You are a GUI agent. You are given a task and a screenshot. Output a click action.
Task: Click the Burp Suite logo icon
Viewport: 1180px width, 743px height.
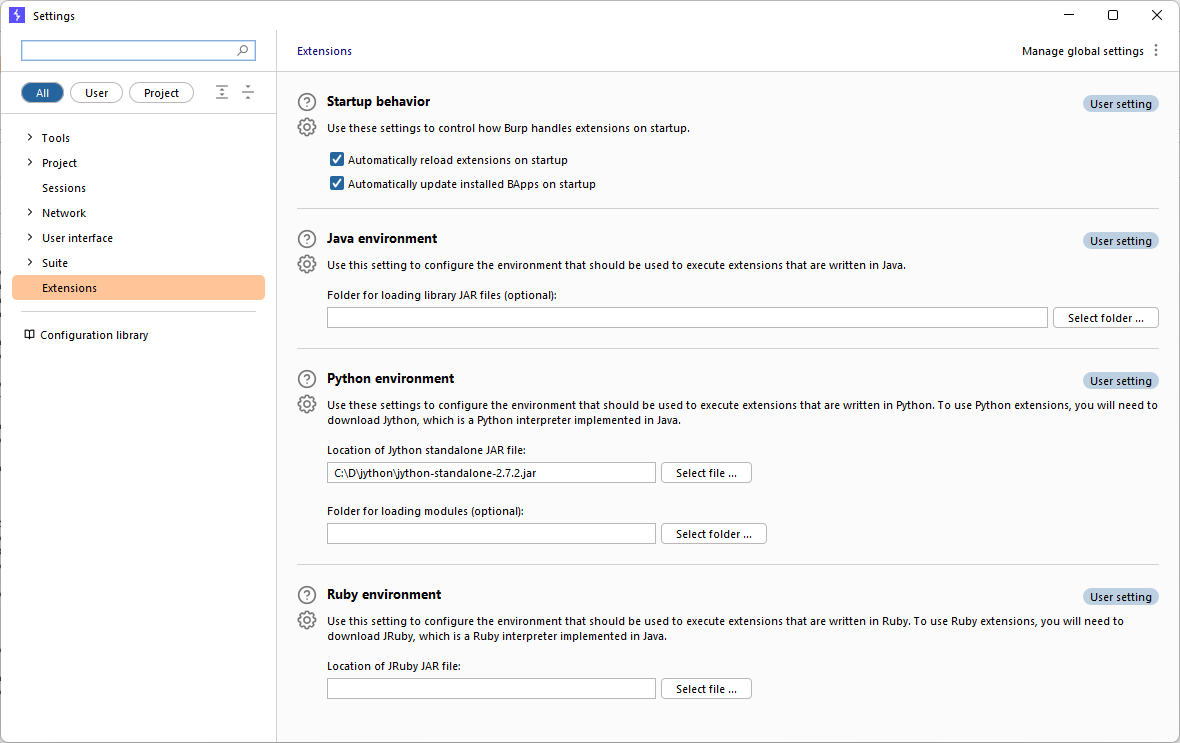coord(17,15)
